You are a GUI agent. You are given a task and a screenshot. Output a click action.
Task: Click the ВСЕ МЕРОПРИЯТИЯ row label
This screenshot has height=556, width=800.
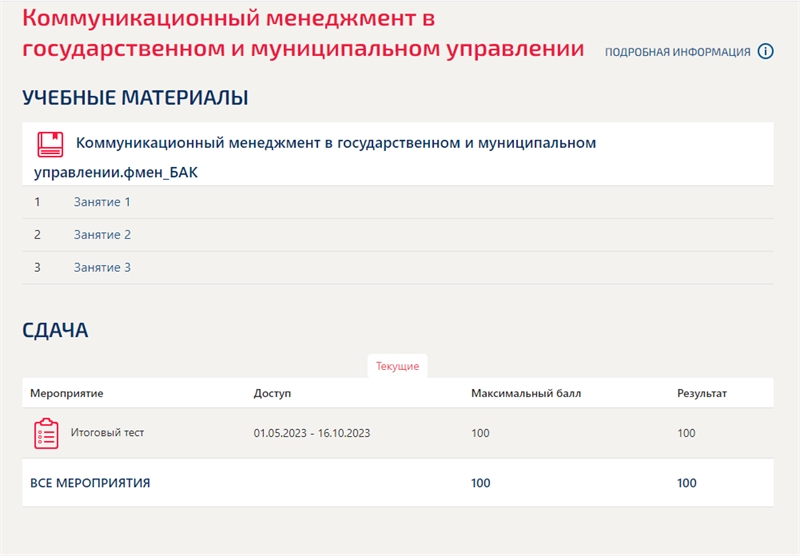90,483
